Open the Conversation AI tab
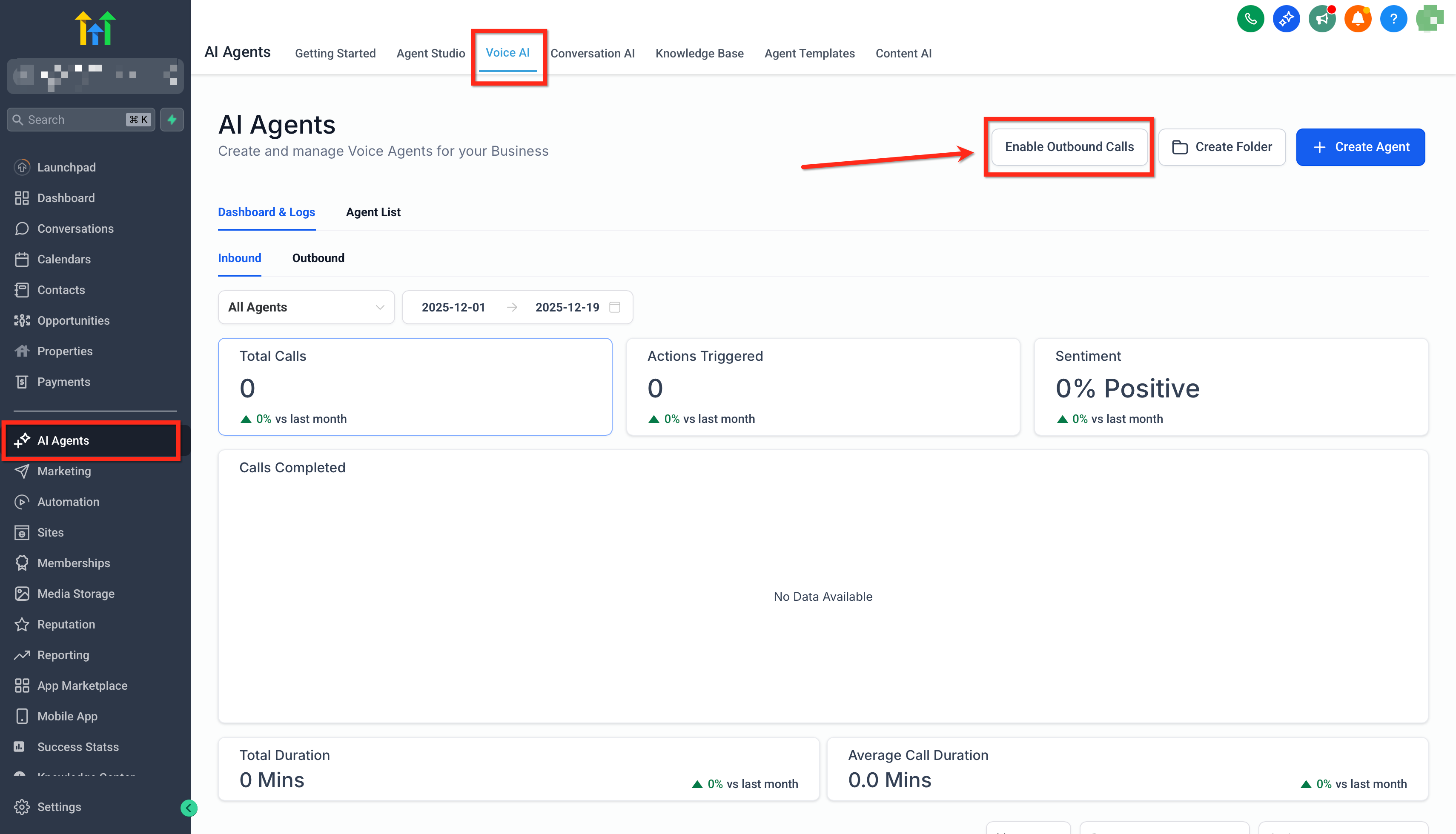 click(x=592, y=53)
